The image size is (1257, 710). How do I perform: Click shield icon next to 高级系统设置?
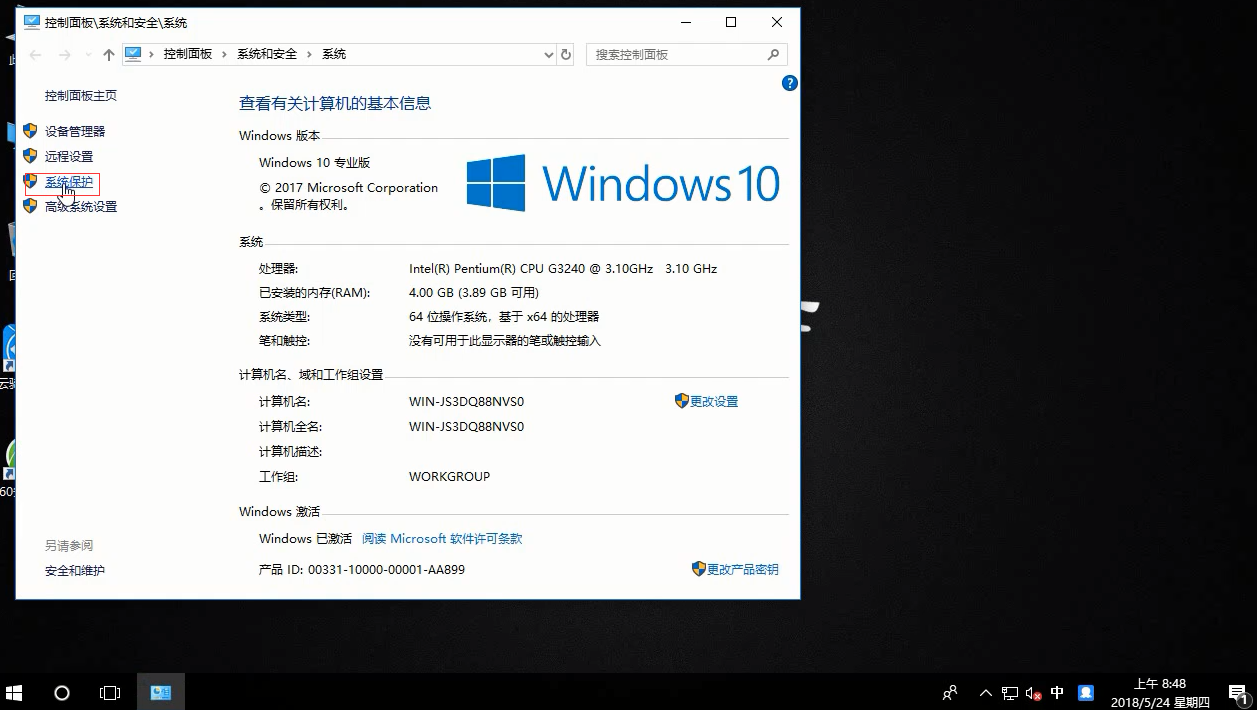click(30, 206)
